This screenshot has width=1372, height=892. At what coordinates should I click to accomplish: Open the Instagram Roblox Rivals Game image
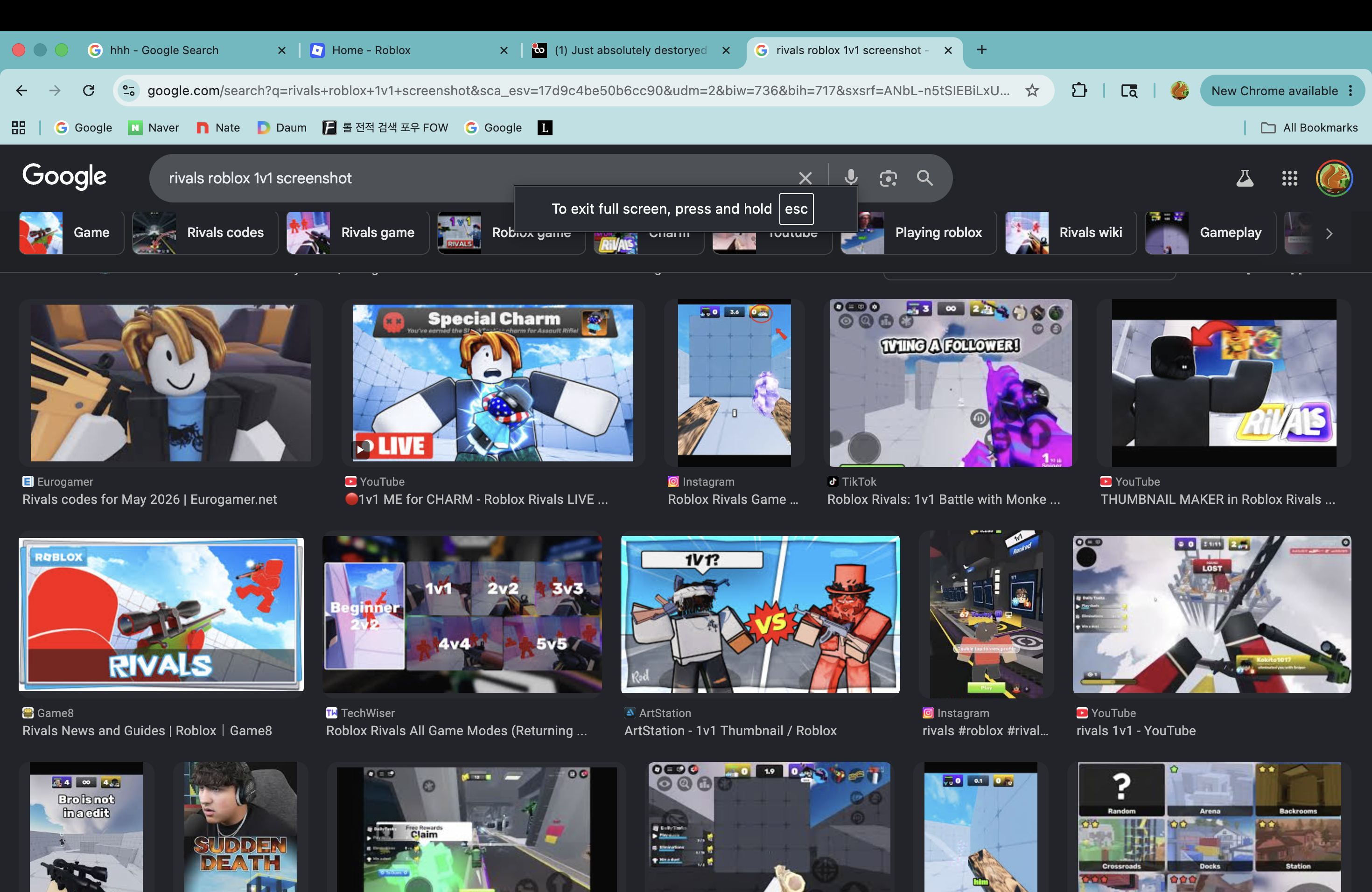(734, 383)
